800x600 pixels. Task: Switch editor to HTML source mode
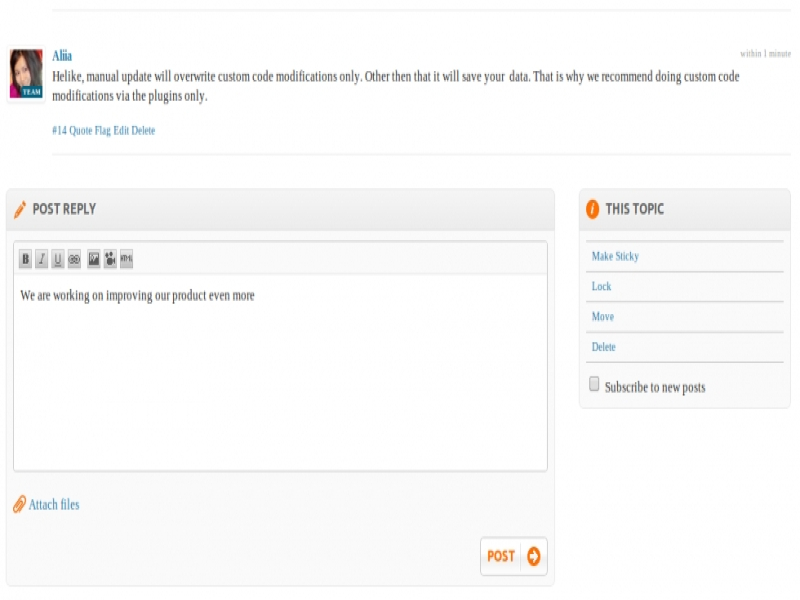126,260
